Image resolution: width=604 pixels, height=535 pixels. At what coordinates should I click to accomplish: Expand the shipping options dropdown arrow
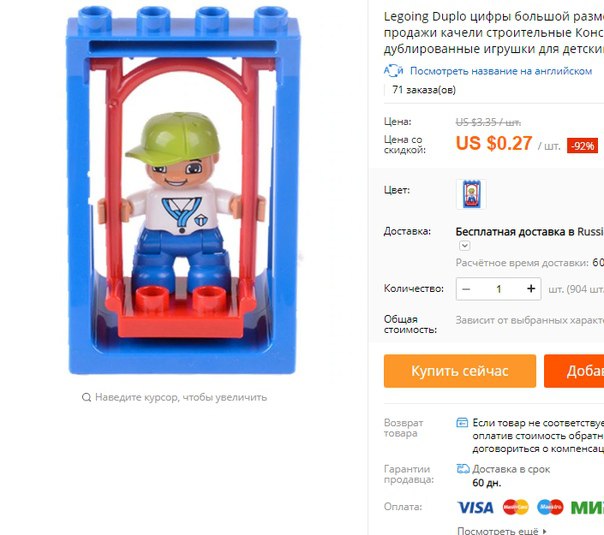click(465, 246)
